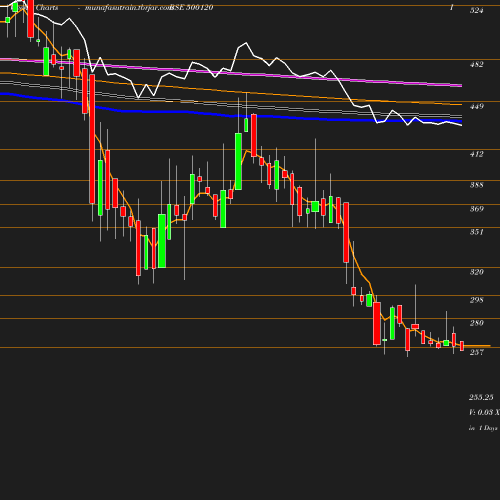Click the munafasutra website watermark text

(128, 8)
